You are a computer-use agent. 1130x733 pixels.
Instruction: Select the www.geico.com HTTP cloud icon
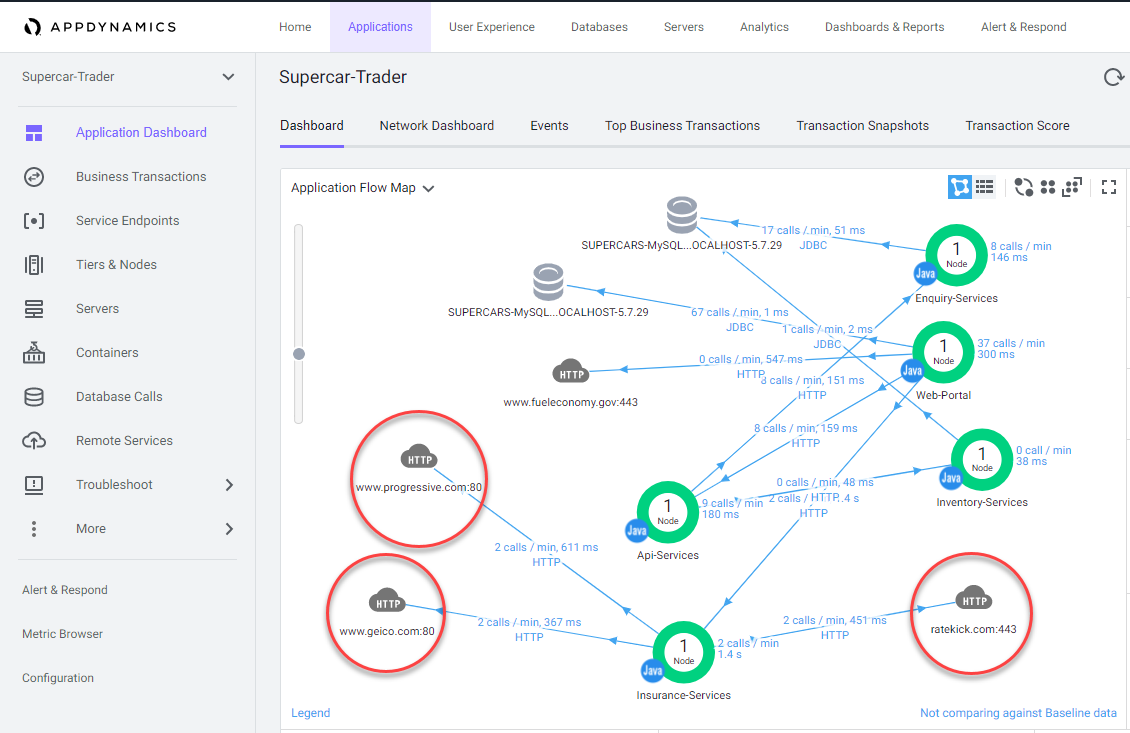click(x=387, y=600)
